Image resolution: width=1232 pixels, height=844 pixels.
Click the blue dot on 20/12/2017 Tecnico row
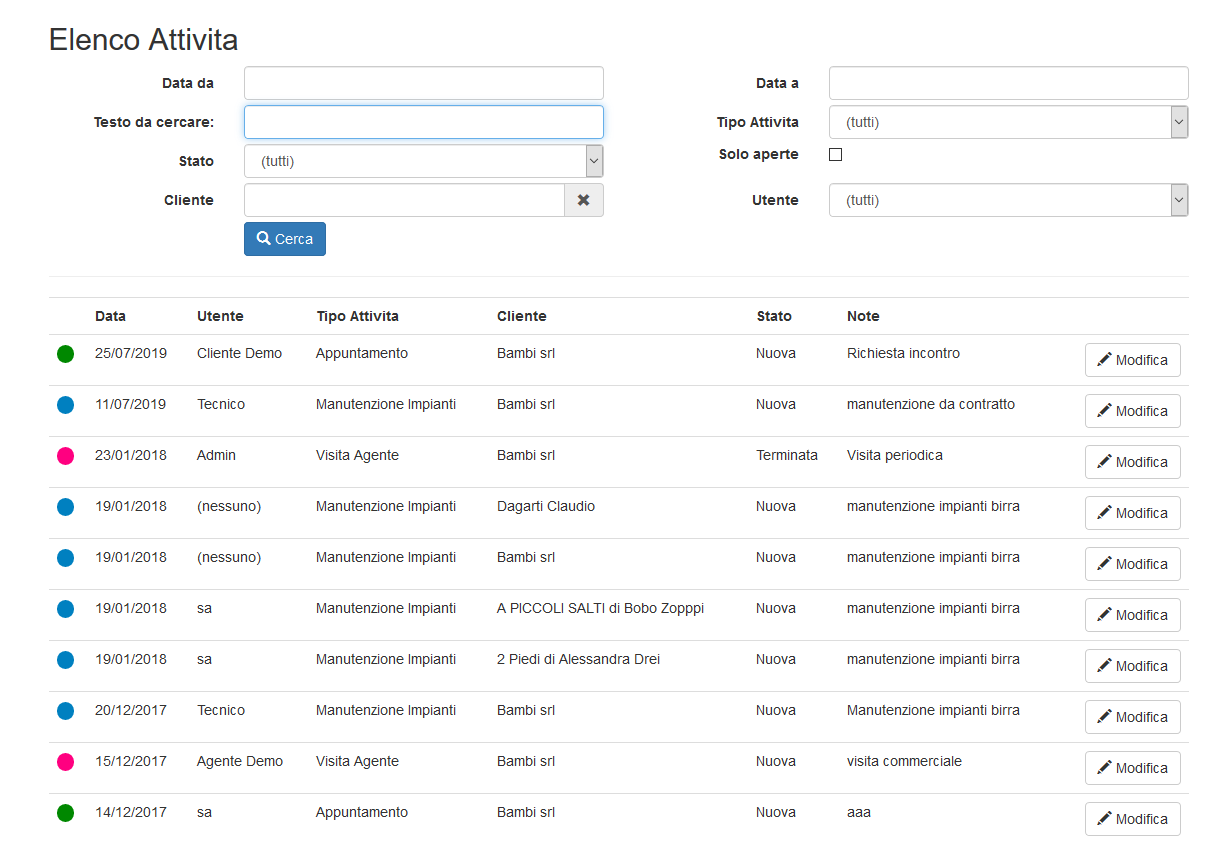coord(65,711)
